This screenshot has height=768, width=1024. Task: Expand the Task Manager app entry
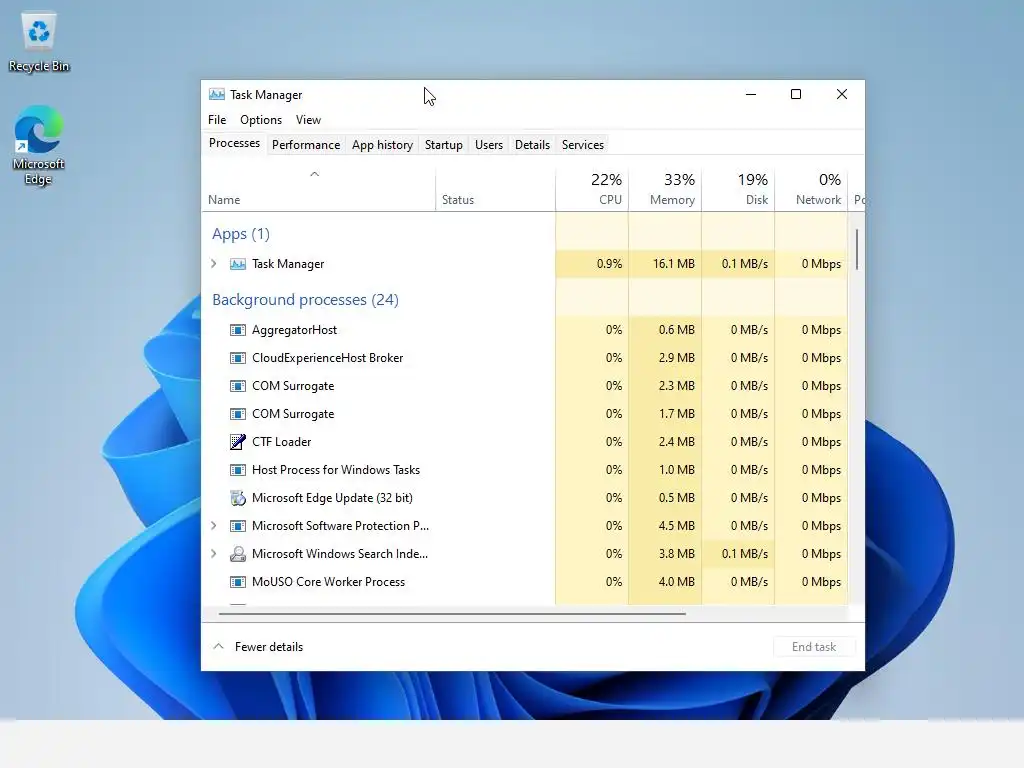[214, 264]
